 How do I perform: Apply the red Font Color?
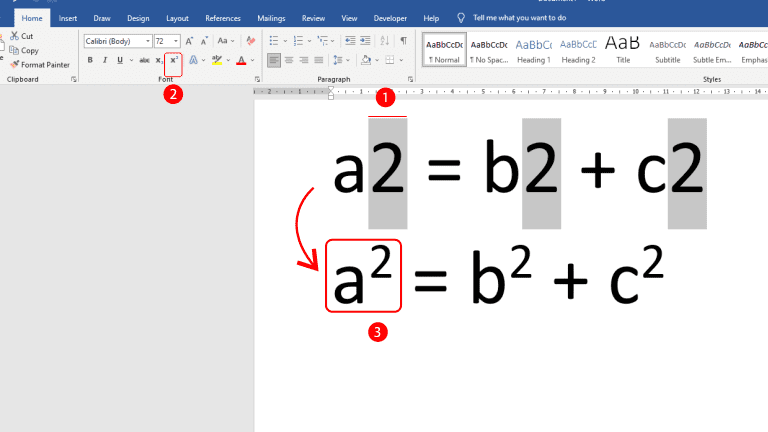241,60
